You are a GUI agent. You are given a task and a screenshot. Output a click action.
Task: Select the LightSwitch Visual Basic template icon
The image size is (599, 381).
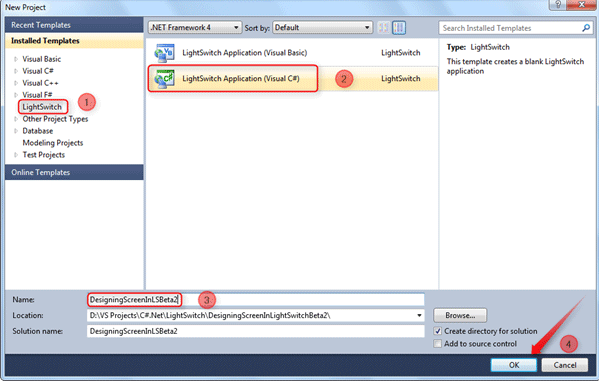(164, 53)
